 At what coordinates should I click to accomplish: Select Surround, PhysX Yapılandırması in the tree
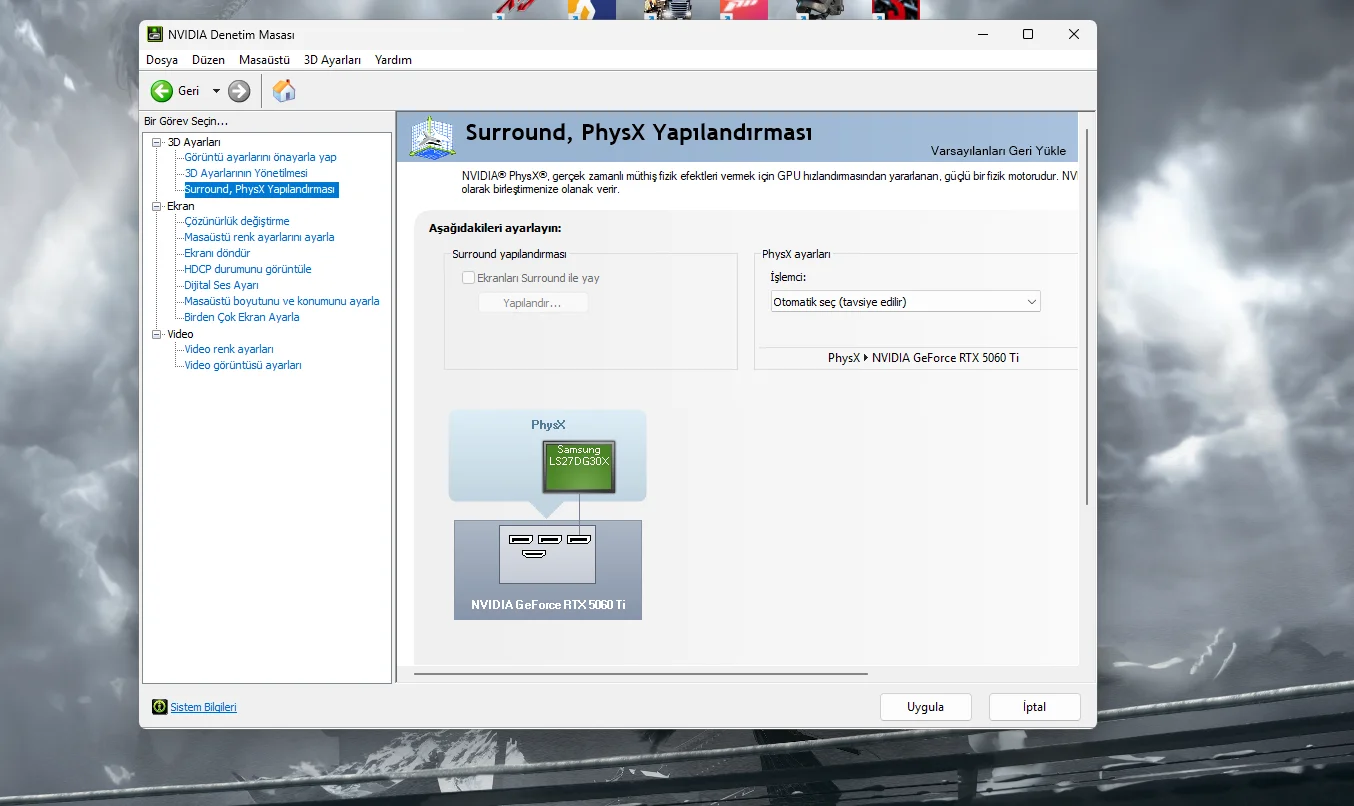(260, 189)
